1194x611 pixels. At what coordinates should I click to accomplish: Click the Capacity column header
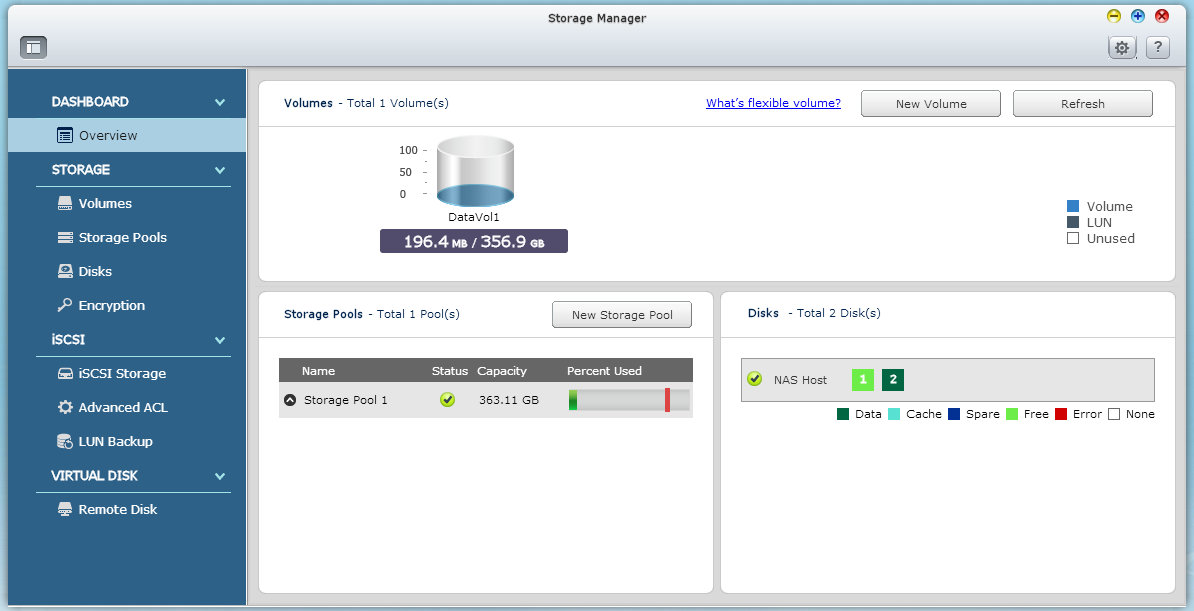tap(502, 371)
